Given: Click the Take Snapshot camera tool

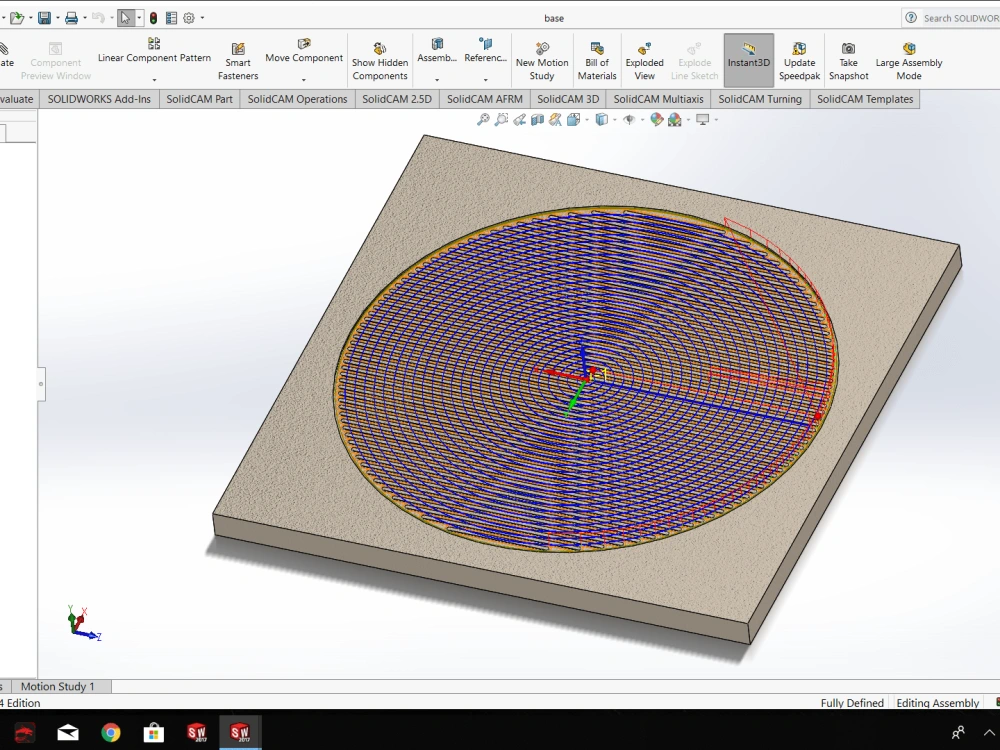Looking at the screenshot, I should coord(848,61).
